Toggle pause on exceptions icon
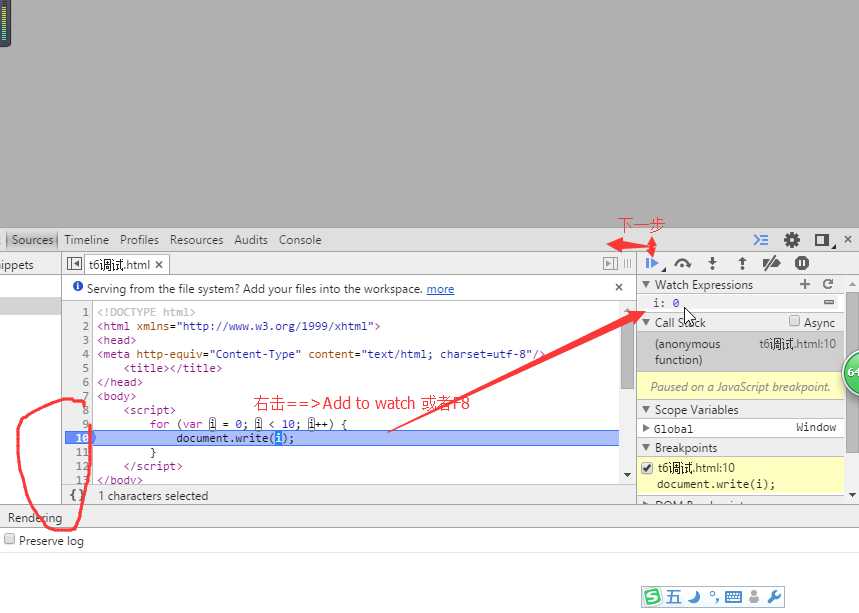The height and width of the screenshot is (613, 859). pos(801,263)
